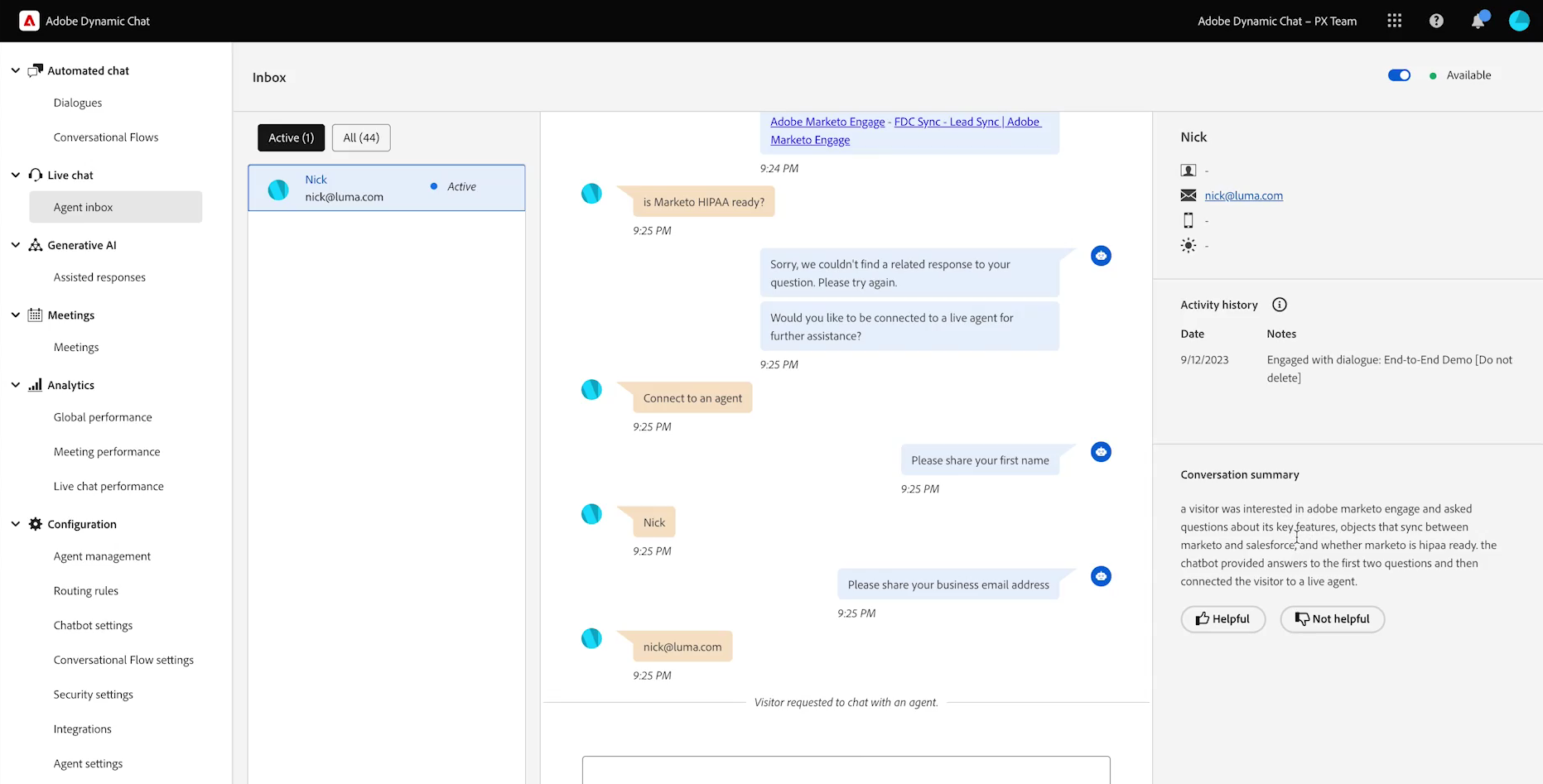
Task: Open Live chat performance
Action: (108, 486)
